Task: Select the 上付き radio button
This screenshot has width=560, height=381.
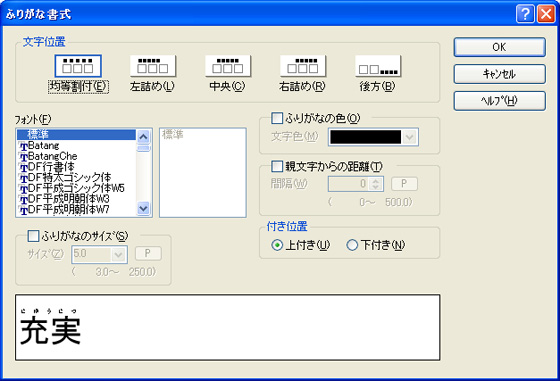Action: (277, 245)
